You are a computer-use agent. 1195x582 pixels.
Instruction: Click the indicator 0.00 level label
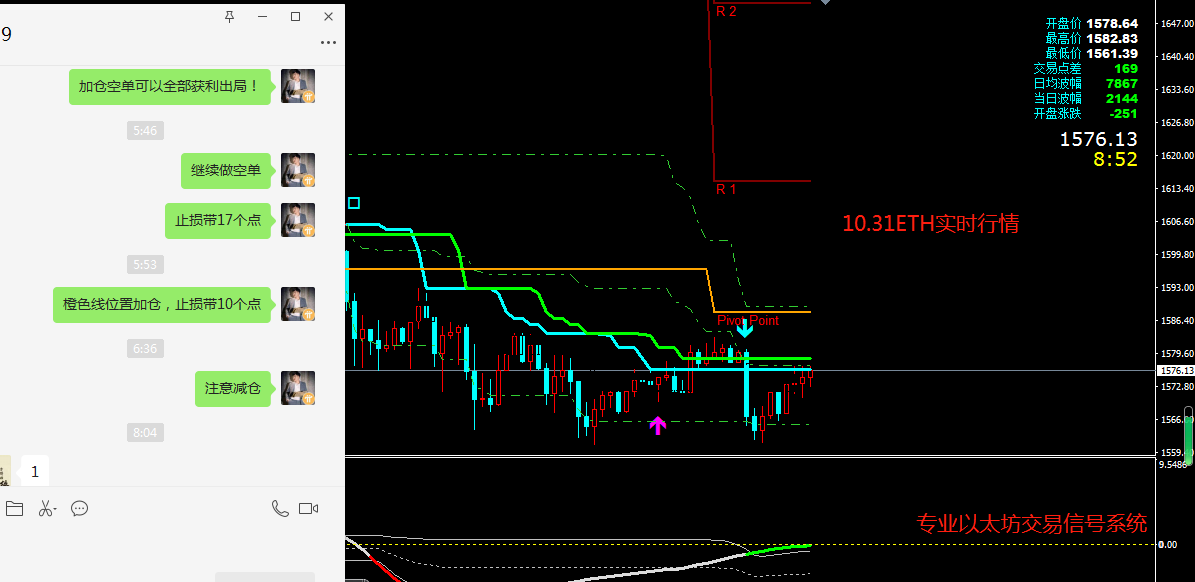click(1167, 545)
